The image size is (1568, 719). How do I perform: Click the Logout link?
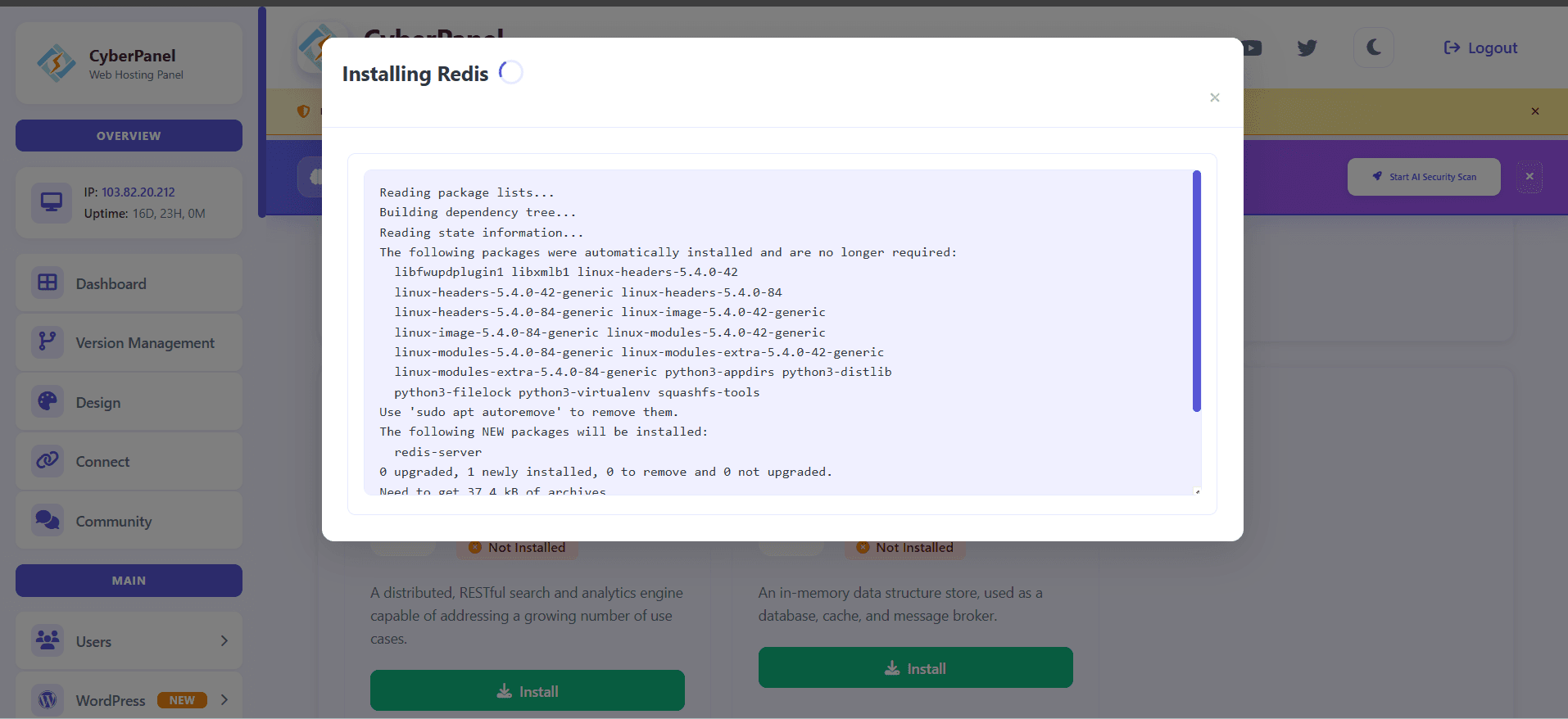pos(1480,48)
